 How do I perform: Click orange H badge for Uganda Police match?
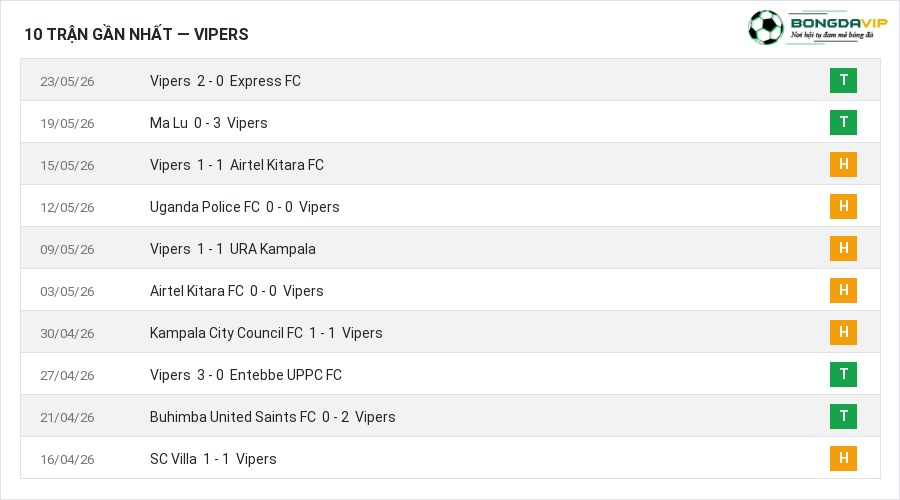[x=843, y=206]
